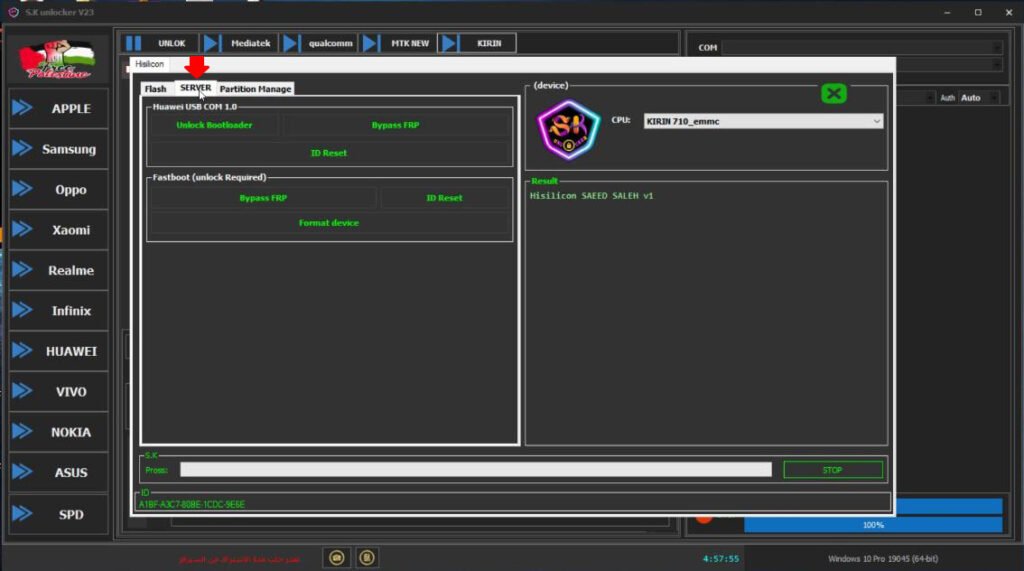1024x571 pixels.
Task: Click the pause icon beside UNLOK
Action: click(133, 43)
